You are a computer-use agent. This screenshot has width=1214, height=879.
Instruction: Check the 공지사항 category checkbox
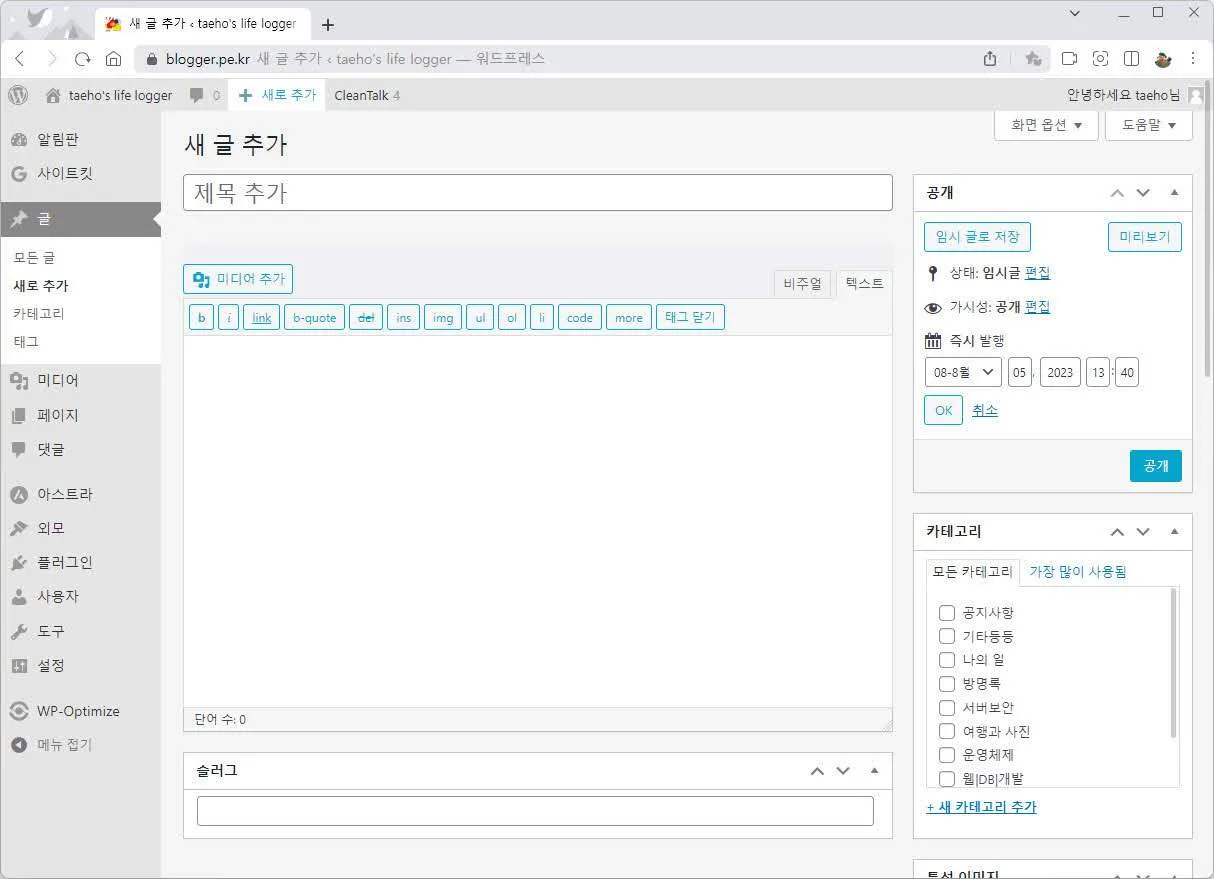point(947,613)
